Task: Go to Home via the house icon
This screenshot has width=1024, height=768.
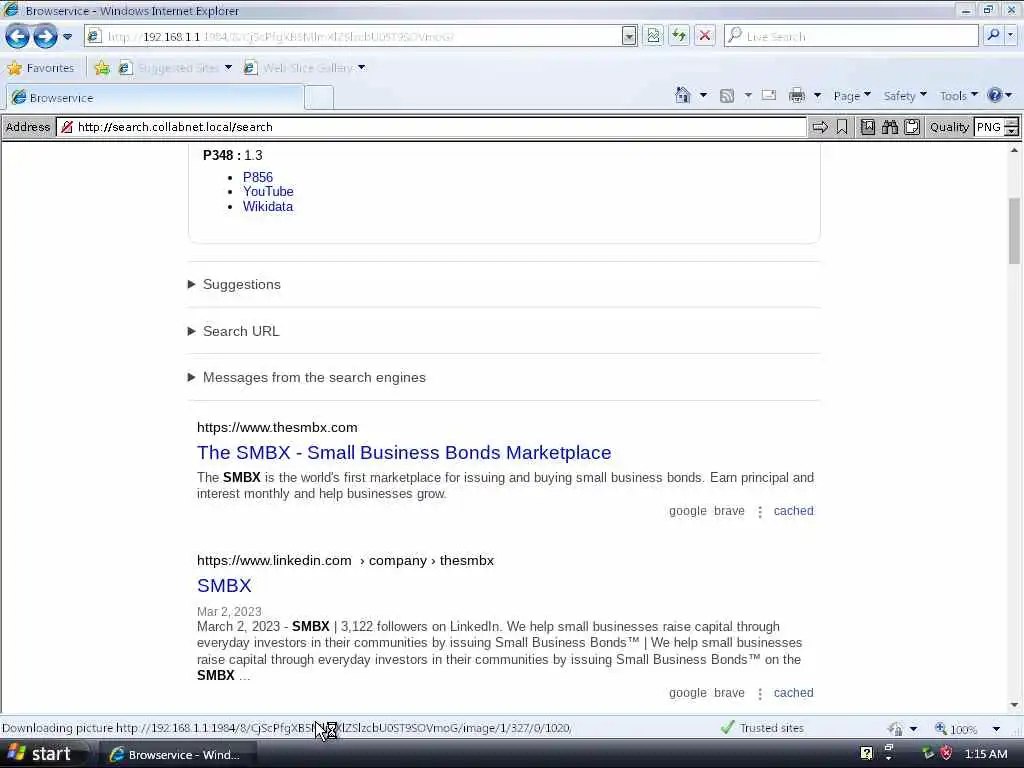Action: click(682, 96)
